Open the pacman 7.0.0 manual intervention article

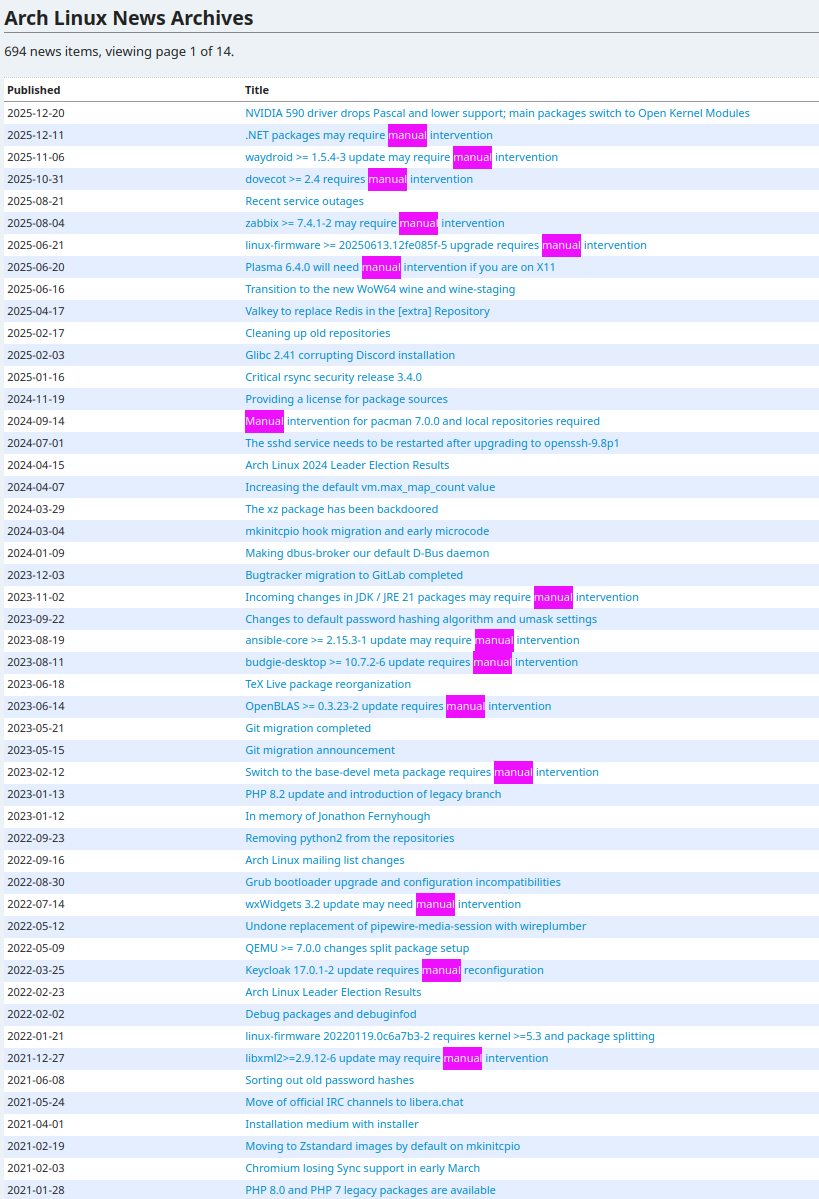(422, 421)
